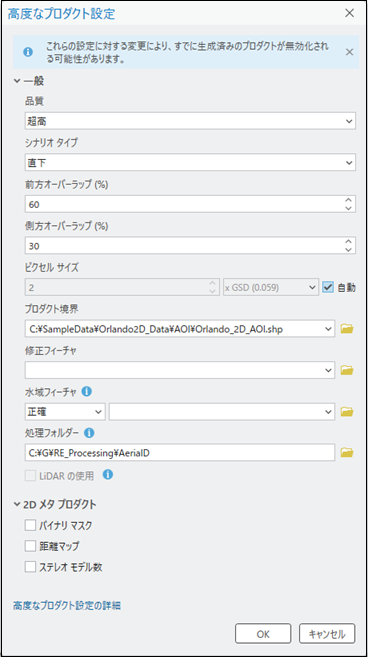The width and height of the screenshot is (368, 657).
Task: Click the disabled LiDAR の使用 checkbox
Action: 30,476
